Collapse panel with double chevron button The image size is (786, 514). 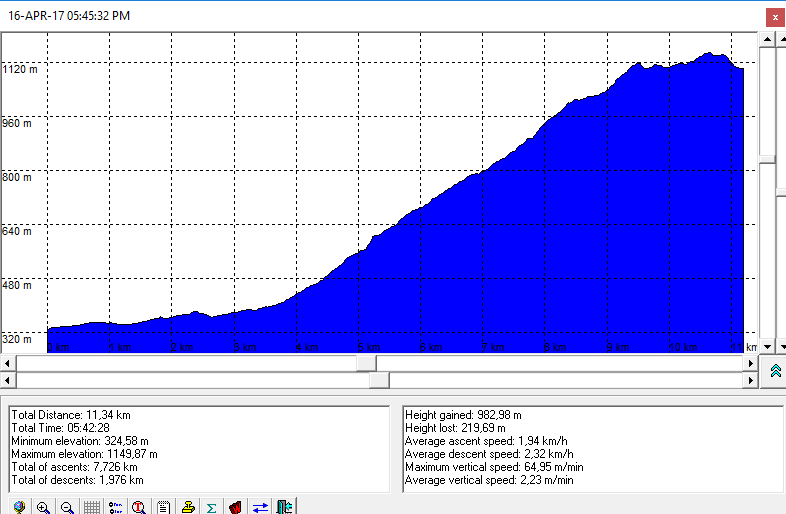[775, 371]
